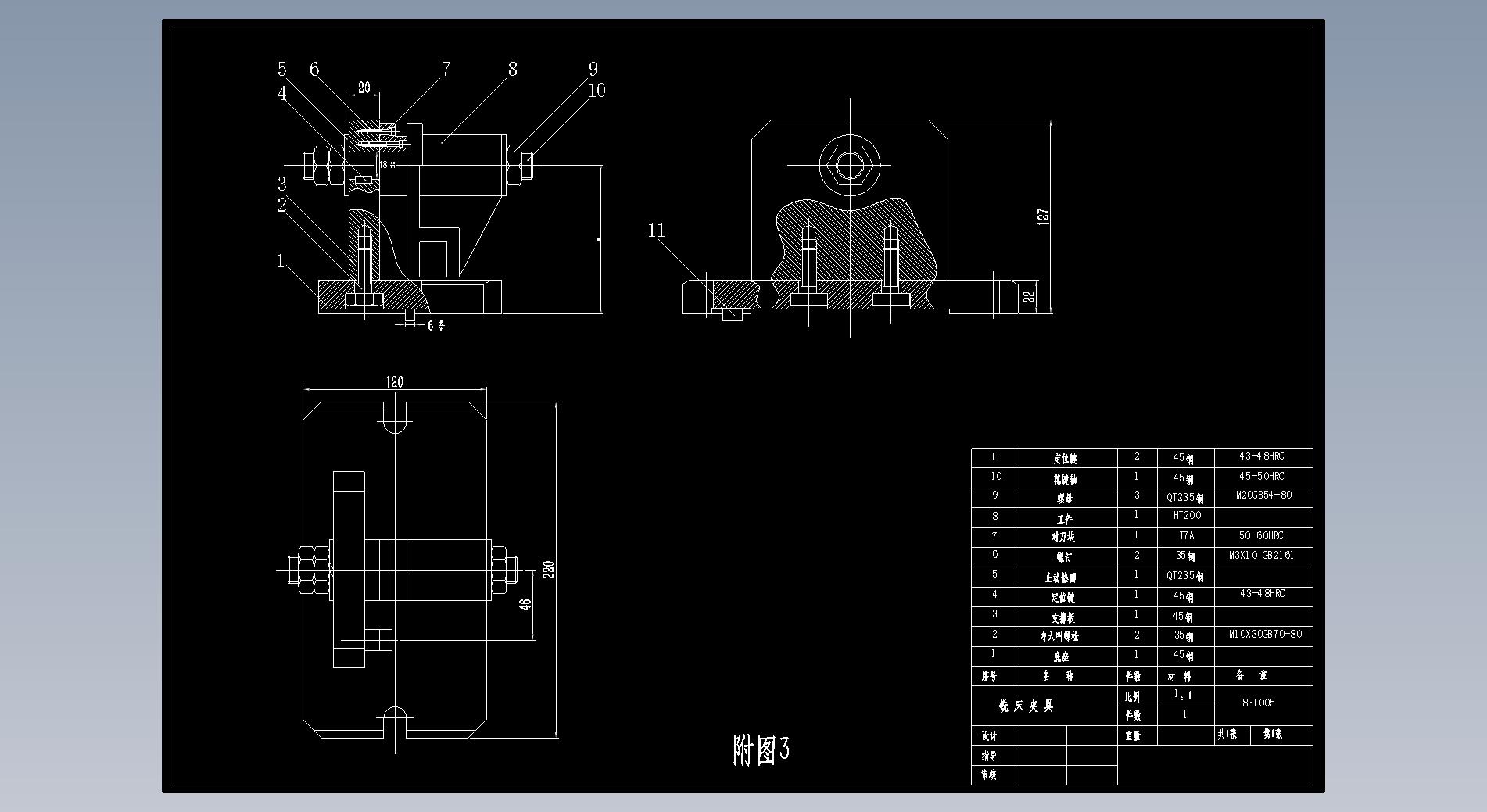
Task: Click the '46' dimension in top view
Action: point(526,605)
